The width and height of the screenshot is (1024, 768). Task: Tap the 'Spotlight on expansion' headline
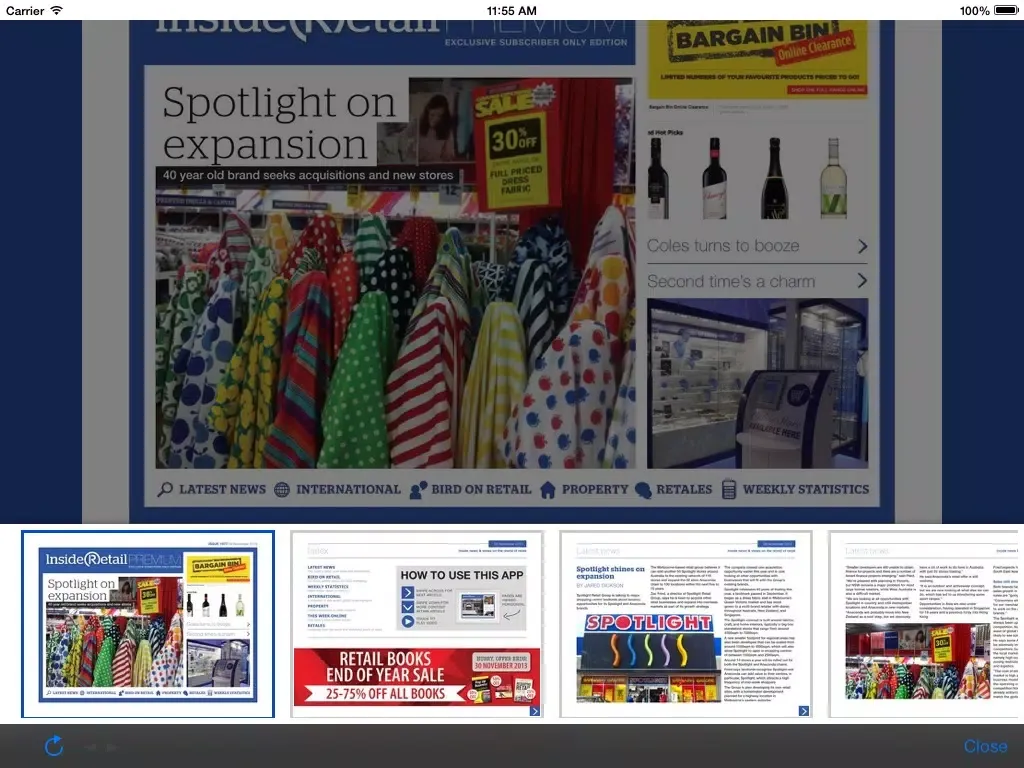[280, 122]
